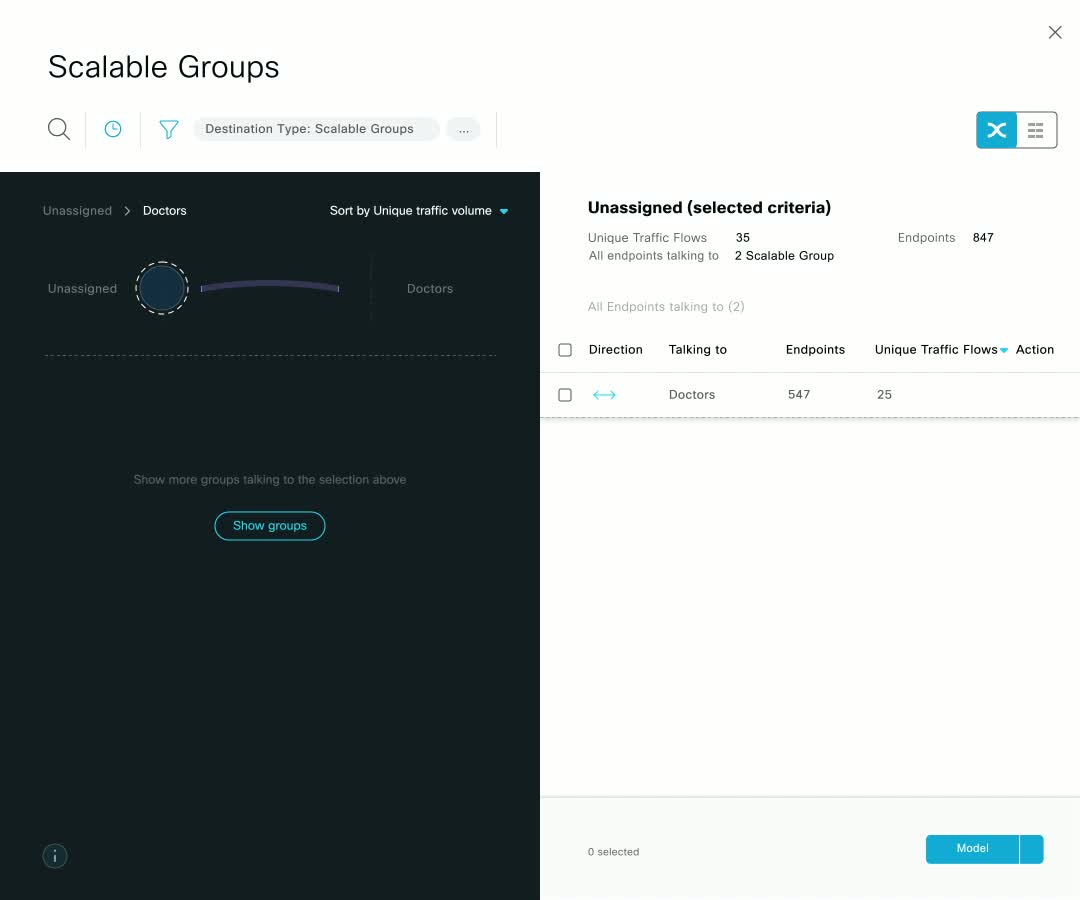The image size is (1080, 900).
Task: Switch to the list view icon
Action: click(x=1036, y=129)
